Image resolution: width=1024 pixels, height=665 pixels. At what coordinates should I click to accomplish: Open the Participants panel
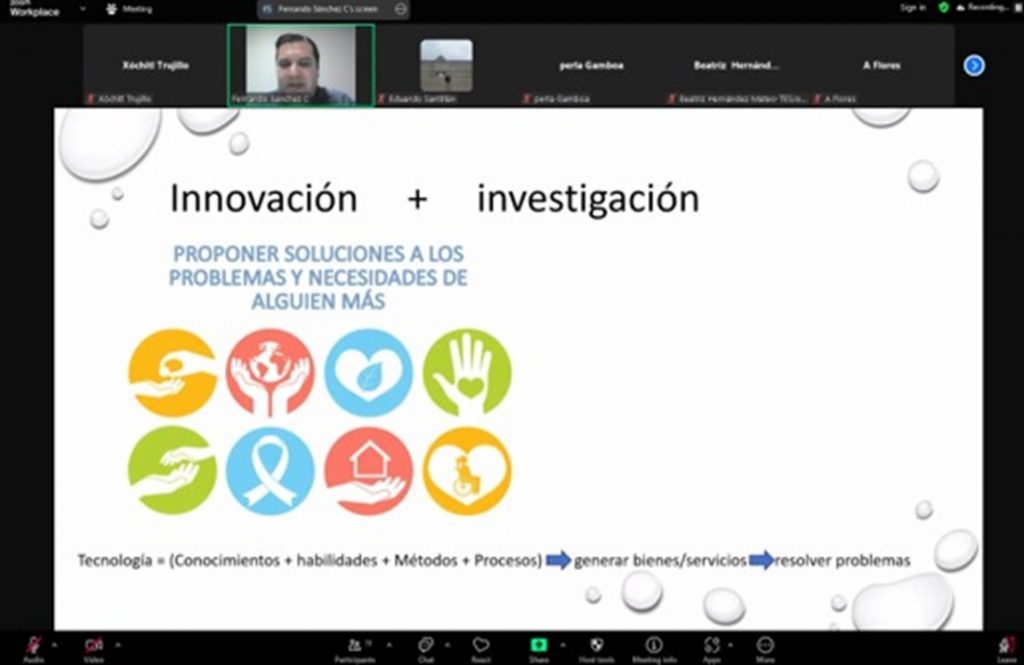coord(354,646)
